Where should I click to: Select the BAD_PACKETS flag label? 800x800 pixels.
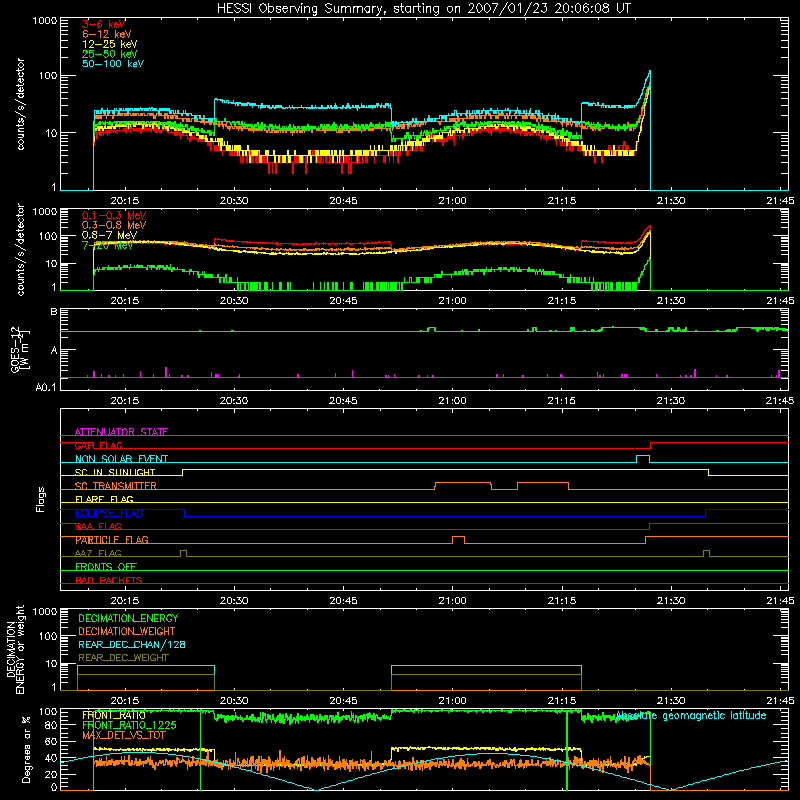(109, 580)
